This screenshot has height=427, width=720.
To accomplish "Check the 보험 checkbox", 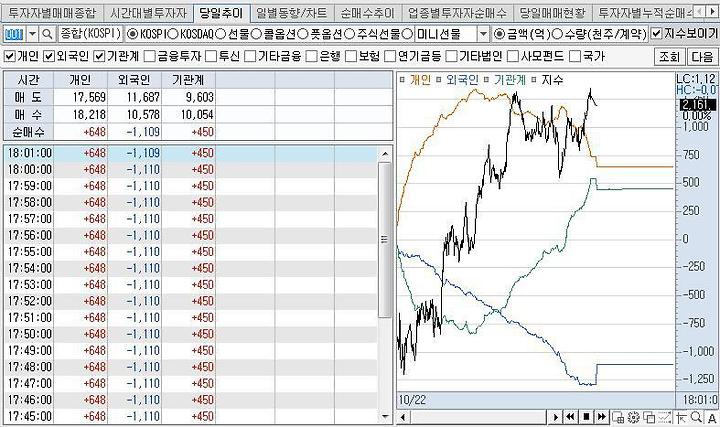I will pyautogui.click(x=351, y=56).
